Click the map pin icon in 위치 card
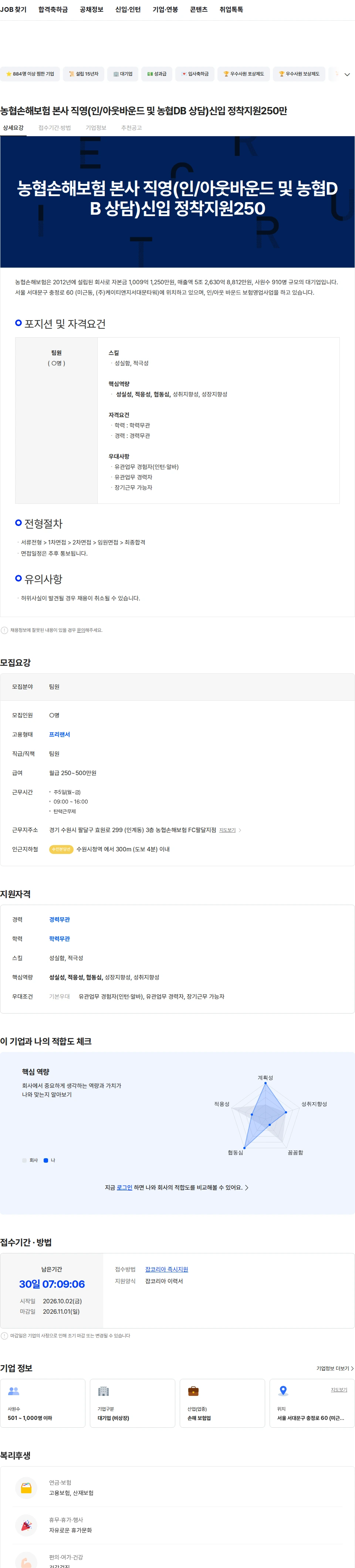The height and width of the screenshot is (1568, 355). click(x=283, y=1391)
